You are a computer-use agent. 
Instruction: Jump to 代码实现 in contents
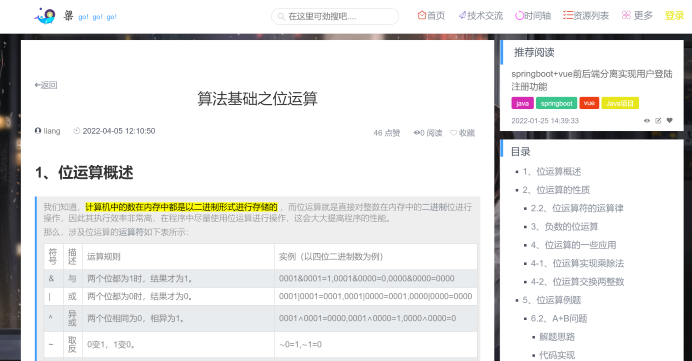pos(557,355)
